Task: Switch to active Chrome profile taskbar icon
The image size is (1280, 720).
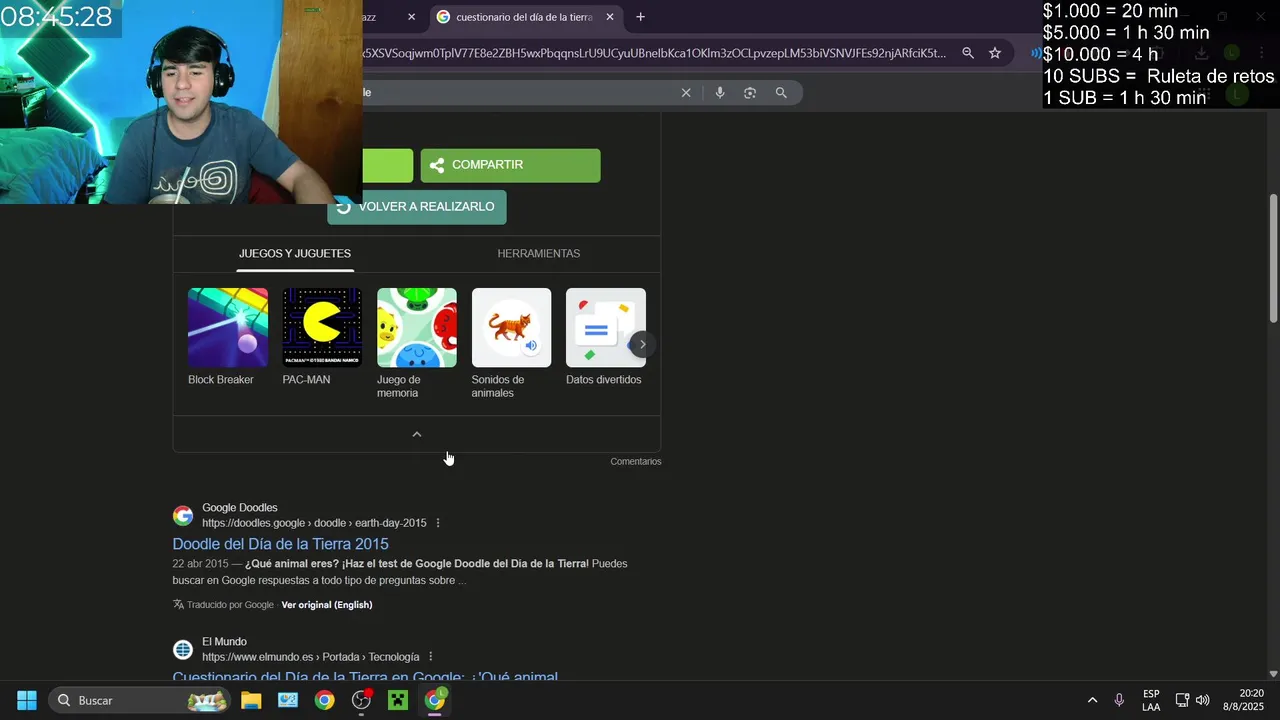Action: click(x=435, y=700)
